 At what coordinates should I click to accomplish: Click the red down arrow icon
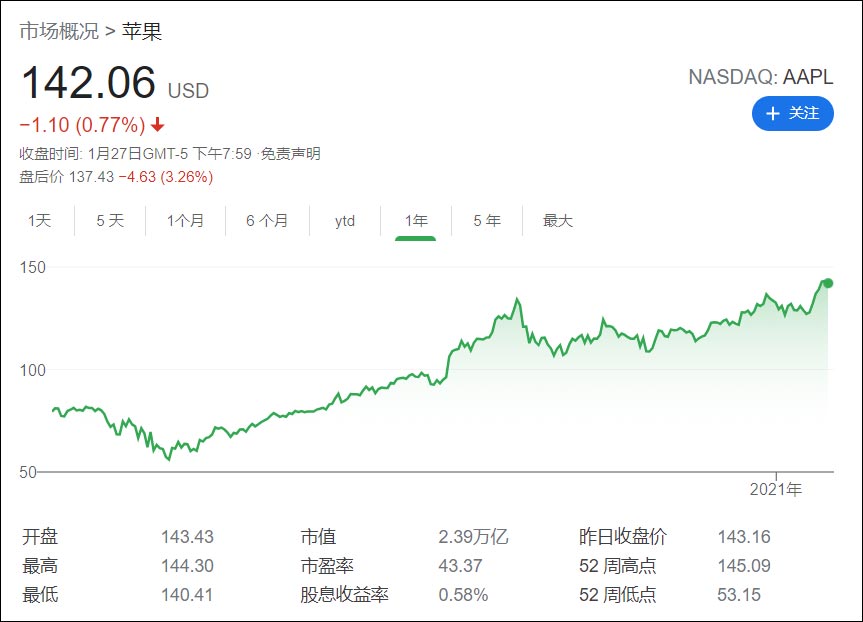coord(158,125)
